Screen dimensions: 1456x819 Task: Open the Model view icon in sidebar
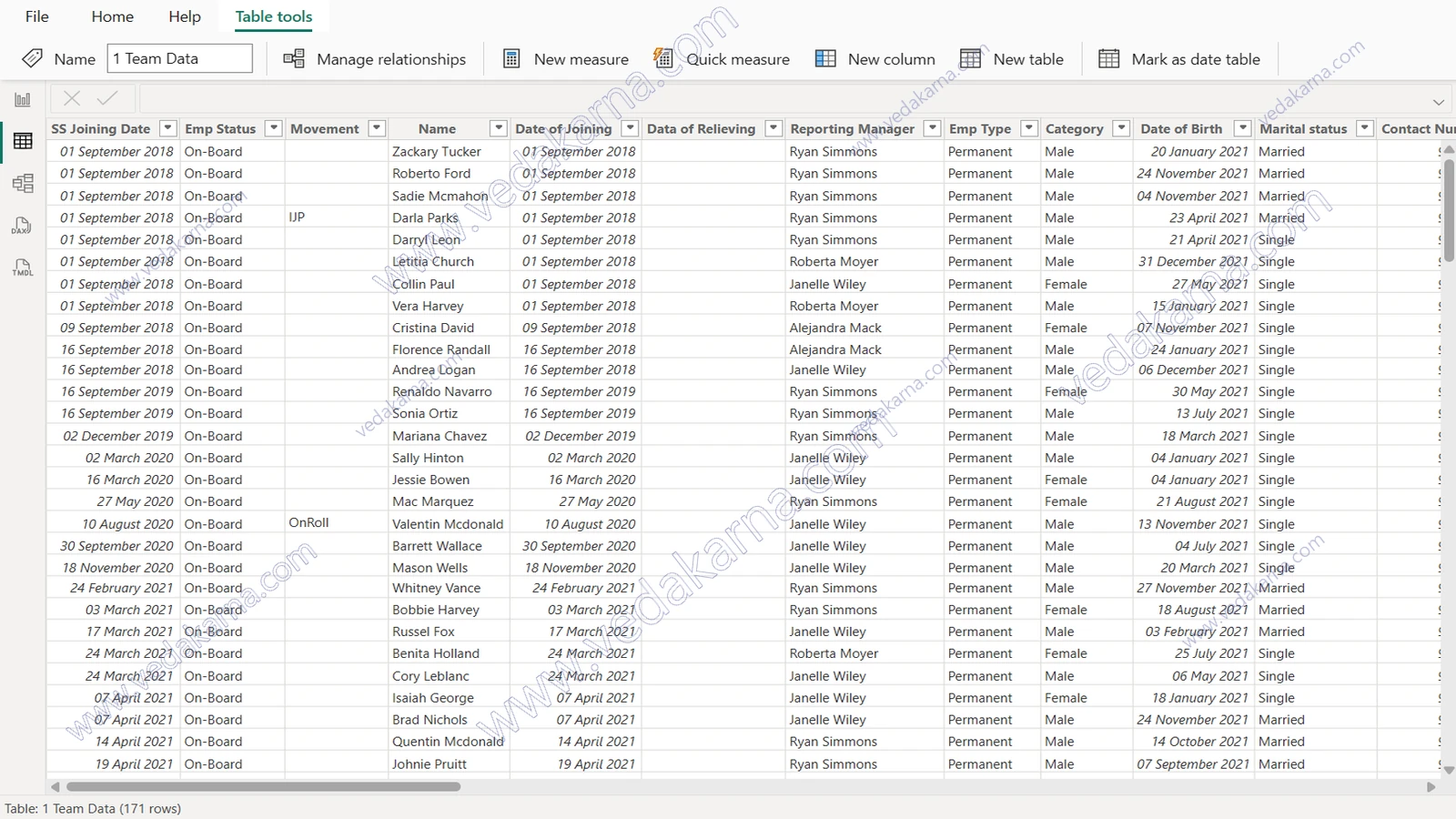pos(23,183)
